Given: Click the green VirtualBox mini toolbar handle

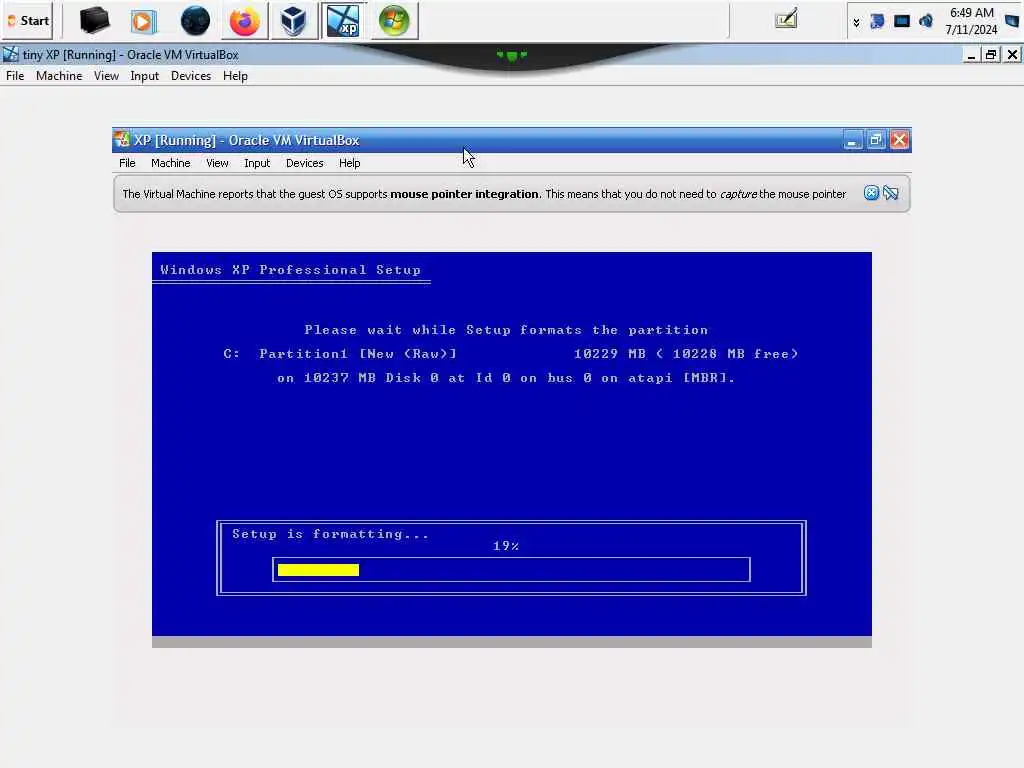Looking at the screenshot, I should click(x=512, y=56).
